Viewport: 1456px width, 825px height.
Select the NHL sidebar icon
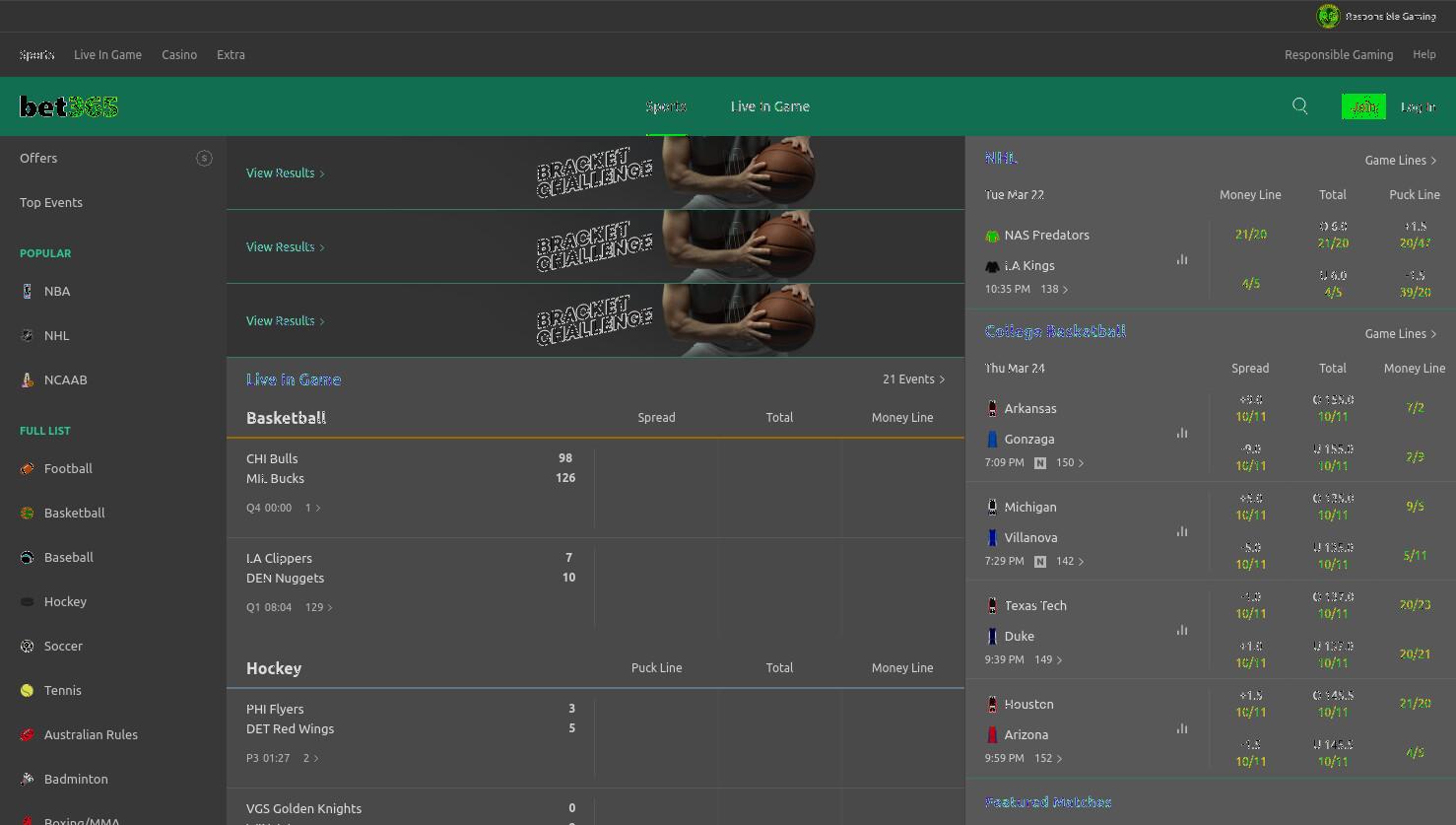[x=27, y=335]
